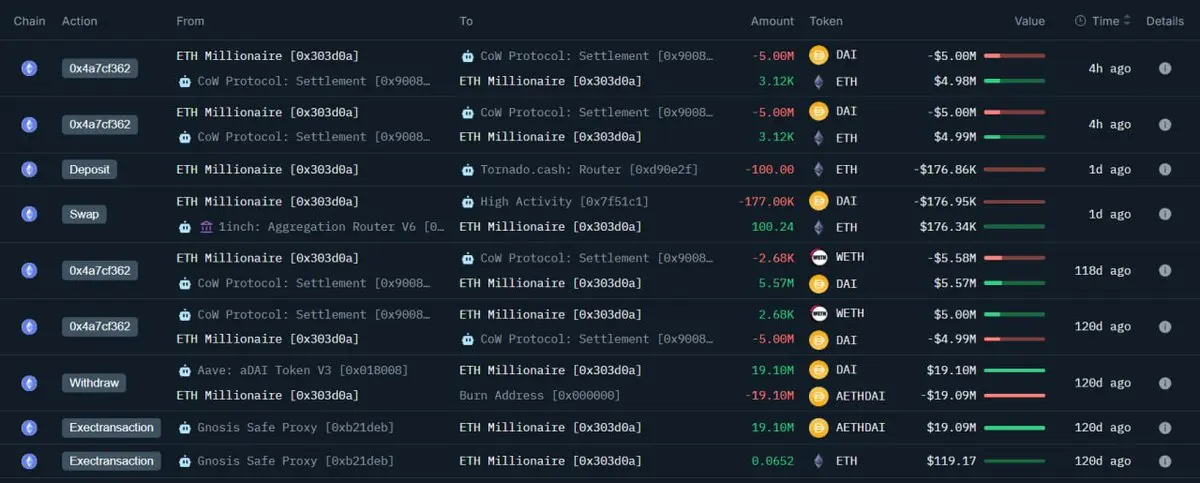Click green value bar beside $19.10M
This screenshot has height=483, width=1200.
click(x=1014, y=370)
